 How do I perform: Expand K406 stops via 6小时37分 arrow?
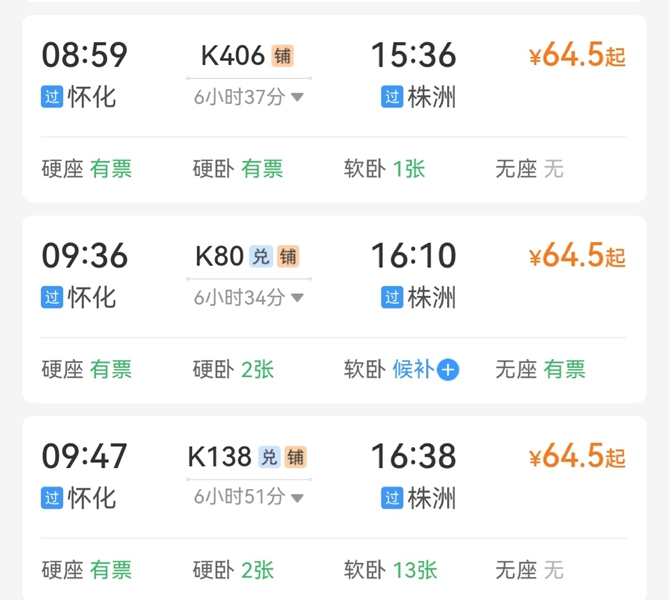(297, 97)
